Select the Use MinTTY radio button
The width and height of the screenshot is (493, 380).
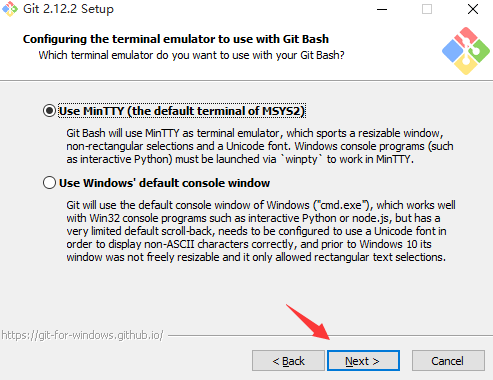point(49,111)
